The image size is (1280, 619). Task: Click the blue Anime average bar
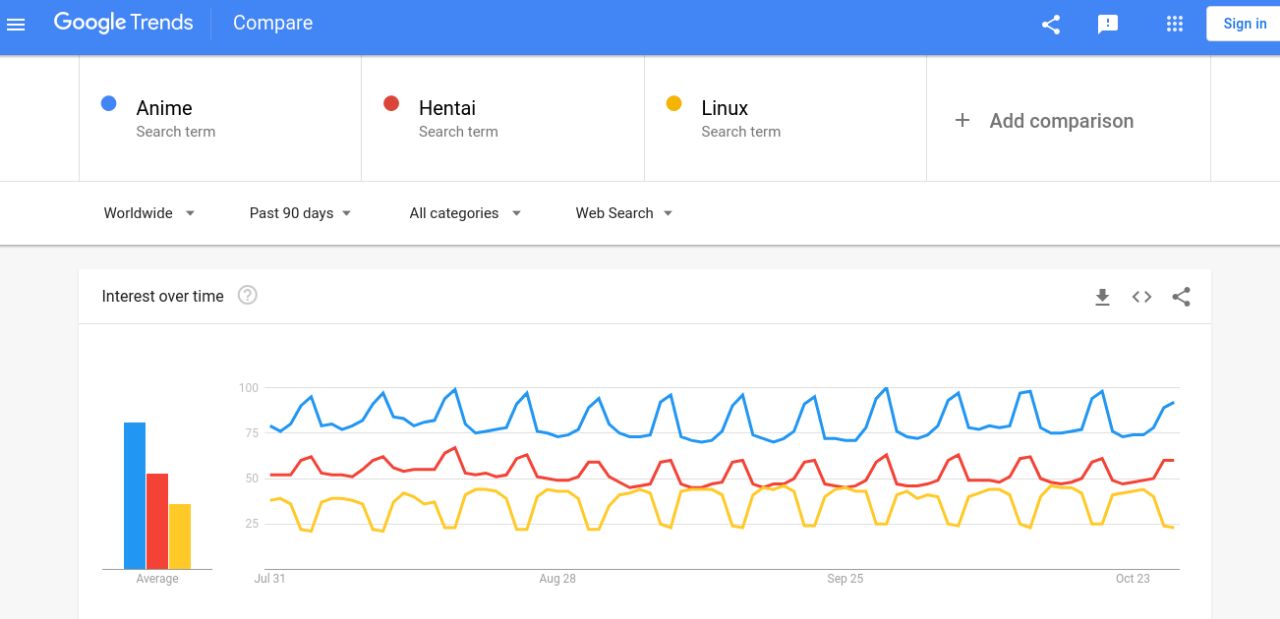tap(134, 495)
